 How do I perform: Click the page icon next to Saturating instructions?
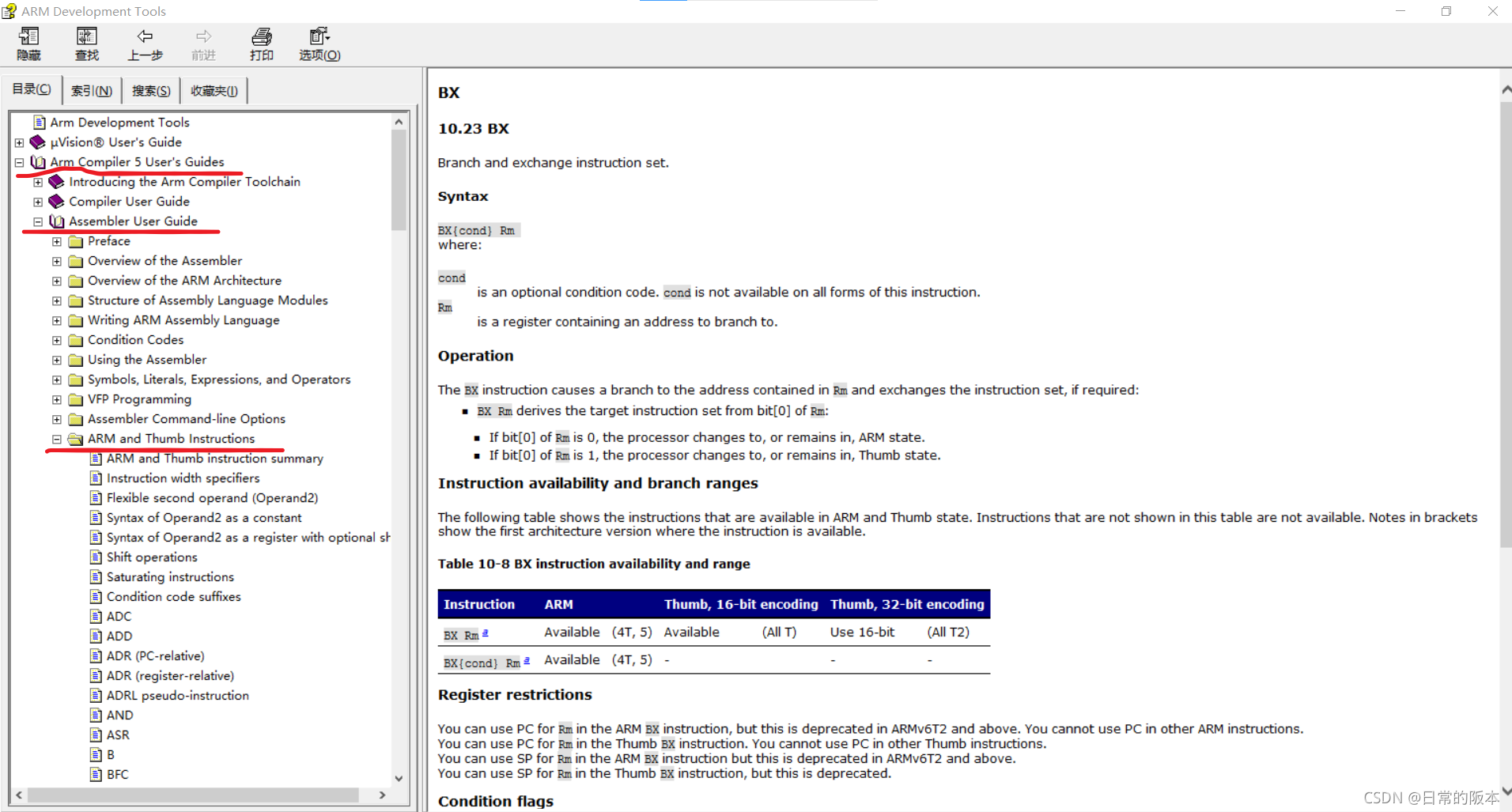(x=96, y=577)
